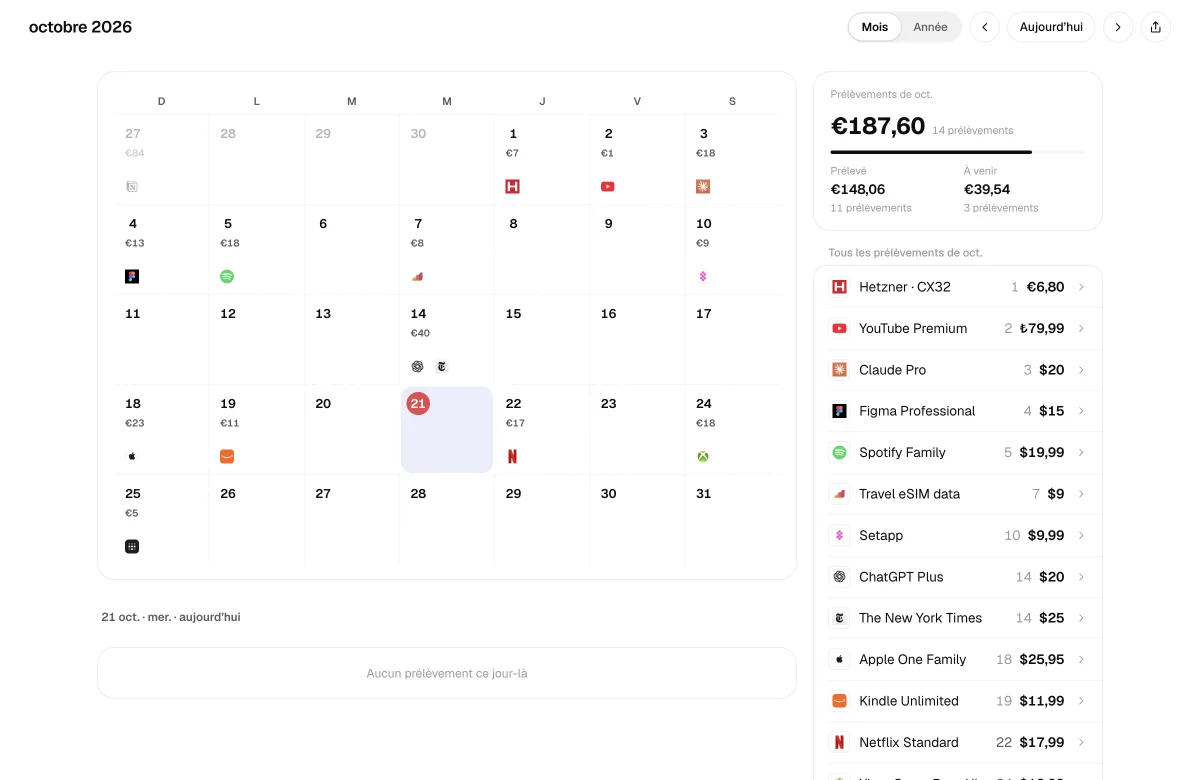Click the octobre 2026 heading
The image size is (1200, 780).
point(80,27)
